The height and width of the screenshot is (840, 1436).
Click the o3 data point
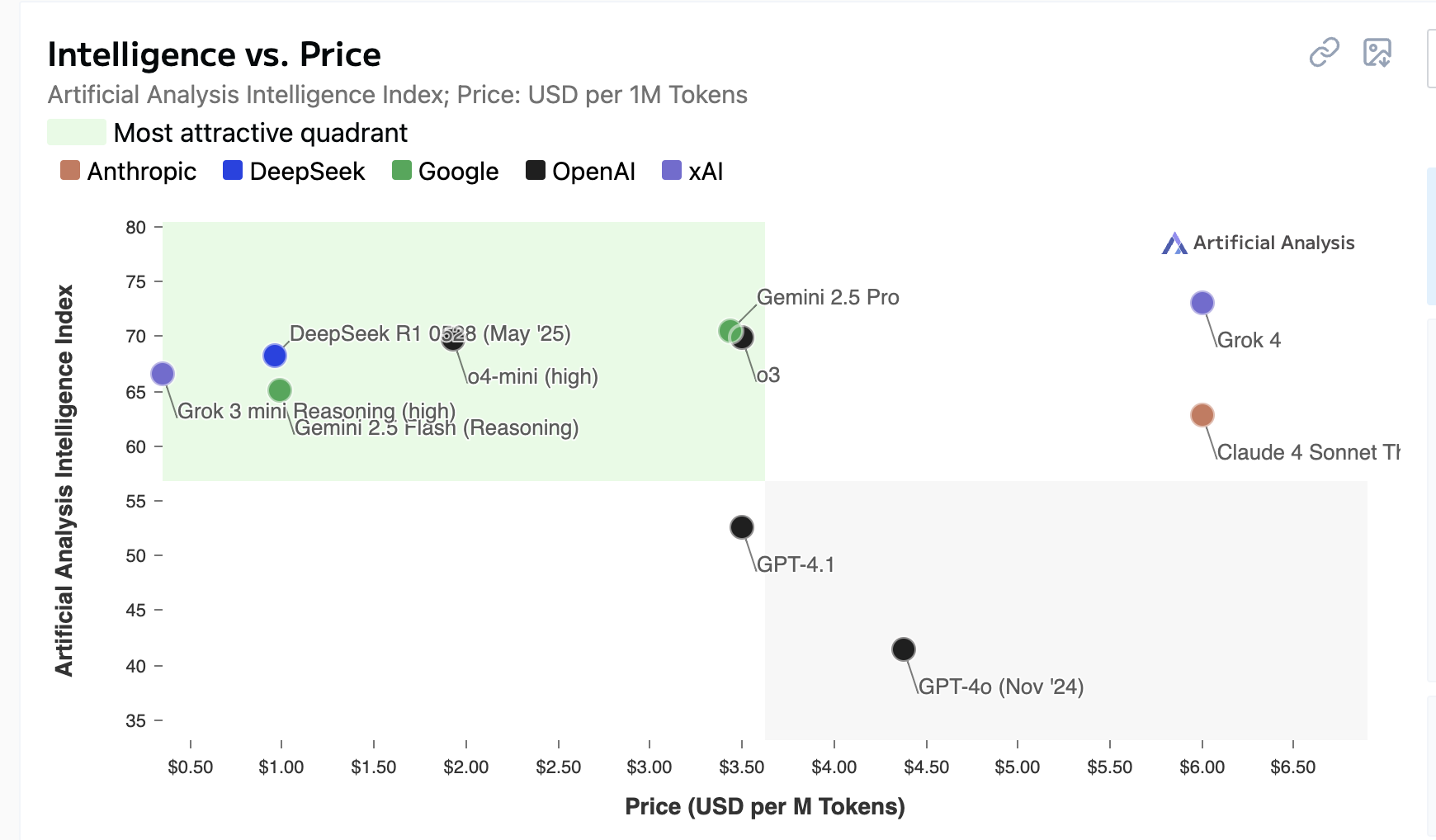745,338
